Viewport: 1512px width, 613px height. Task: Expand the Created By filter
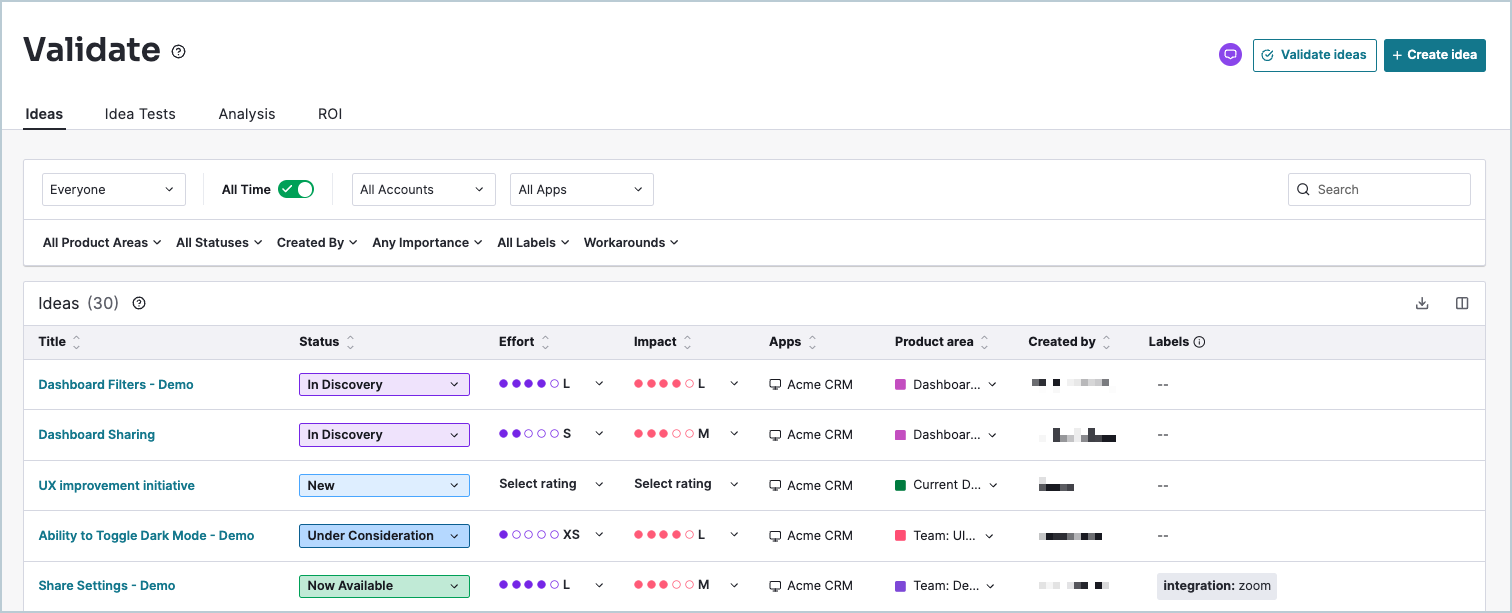click(317, 243)
